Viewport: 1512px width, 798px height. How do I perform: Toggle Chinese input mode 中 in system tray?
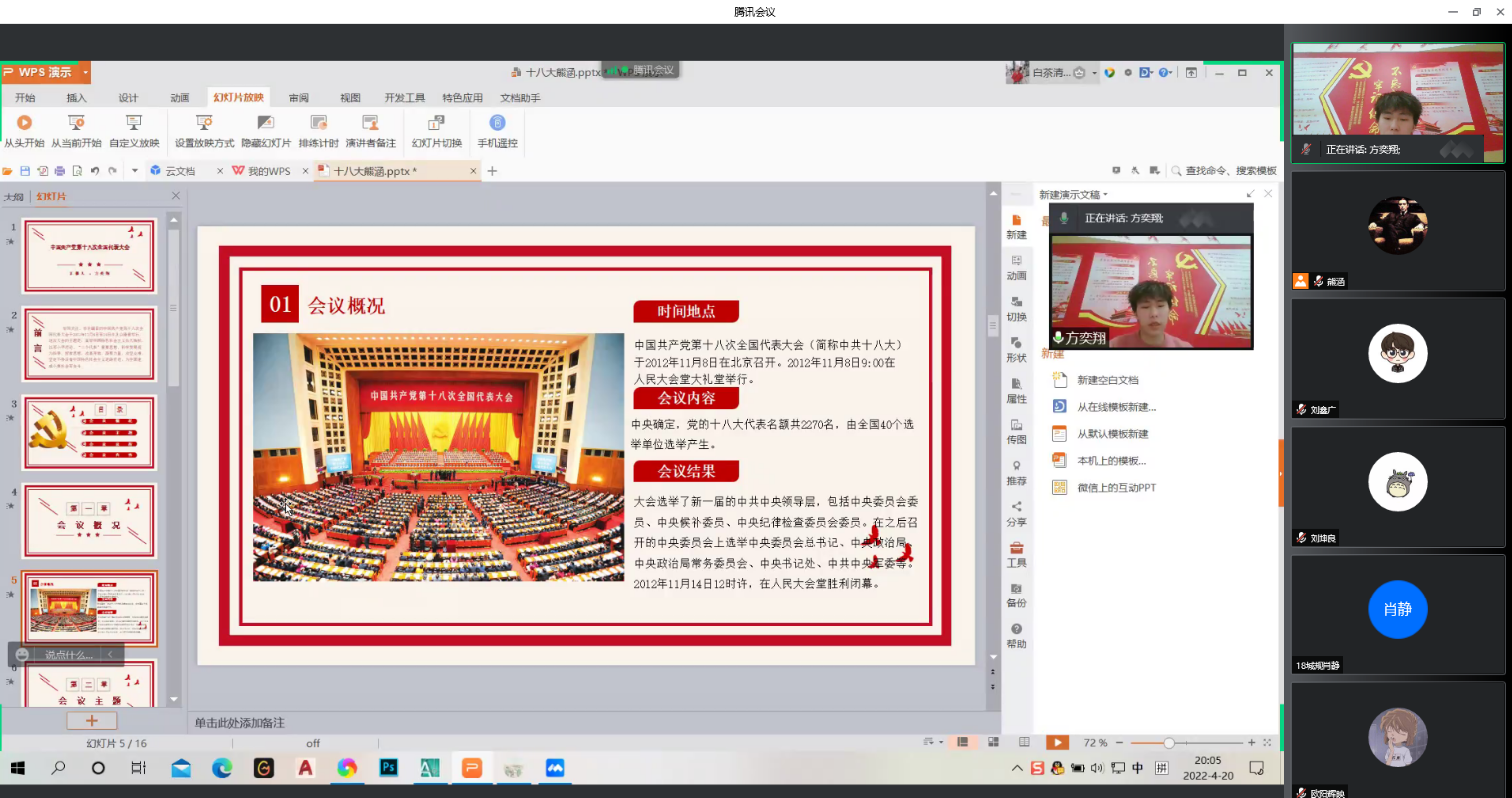1138,768
